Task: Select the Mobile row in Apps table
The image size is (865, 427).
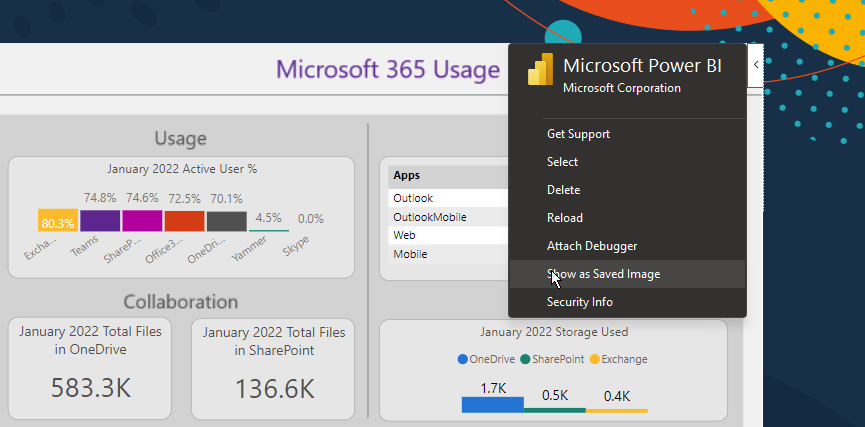Action: point(448,254)
